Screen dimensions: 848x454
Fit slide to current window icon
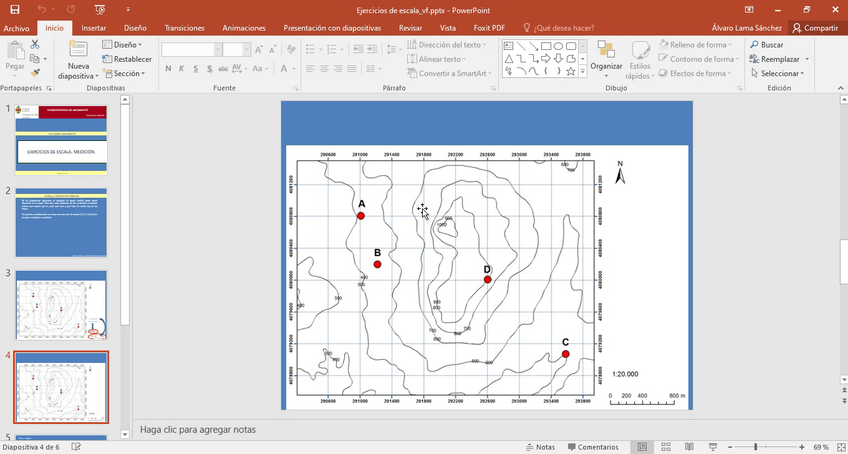coord(838,447)
